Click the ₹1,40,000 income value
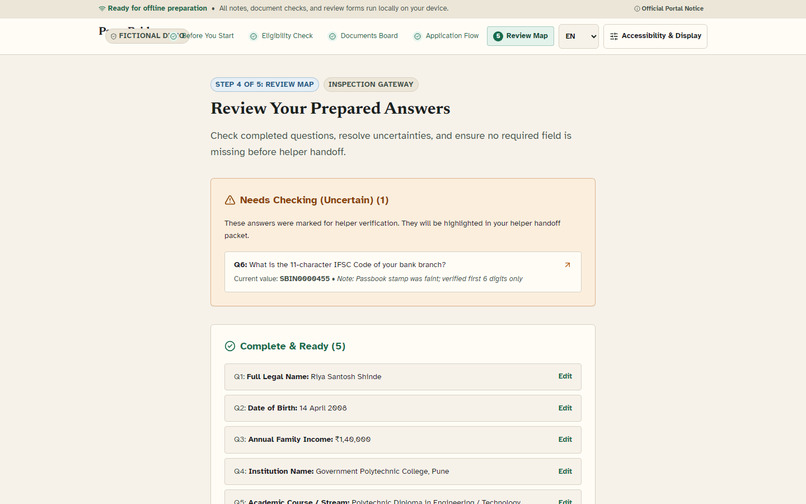This screenshot has width=806, height=504. click(x=353, y=440)
